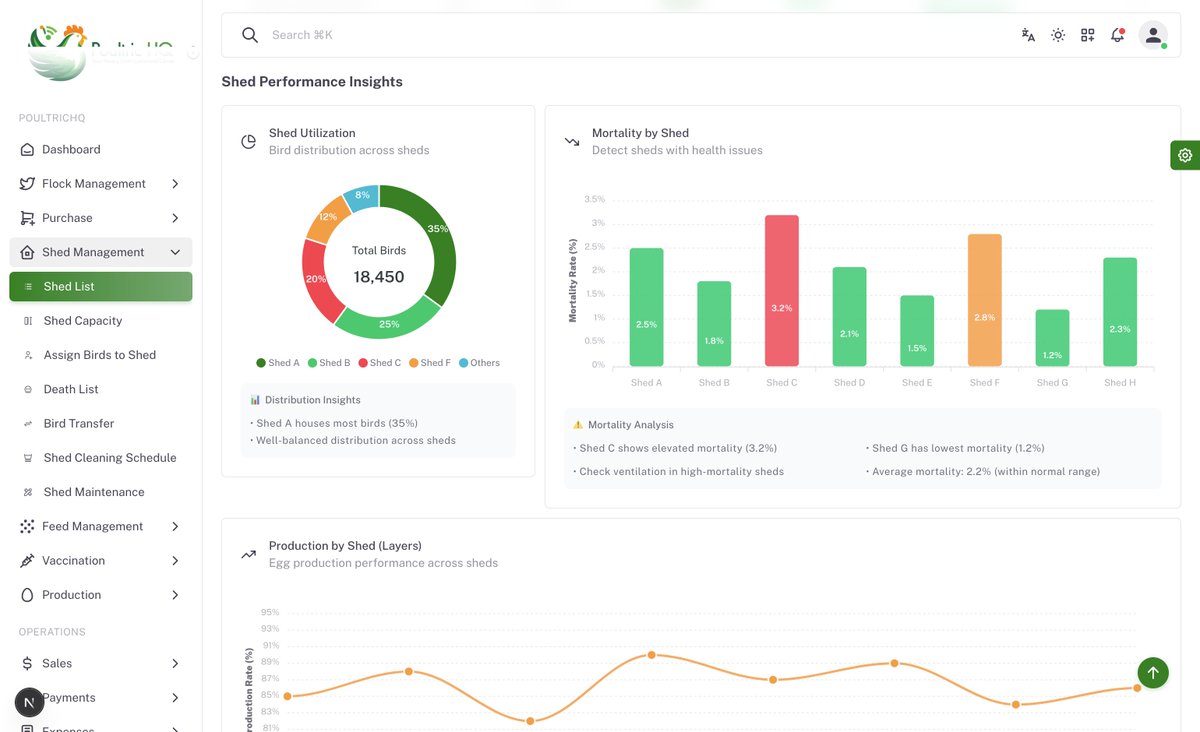The image size is (1200, 732).
Task: Click the scroll-to-top arrow button
Action: [x=1153, y=672]
